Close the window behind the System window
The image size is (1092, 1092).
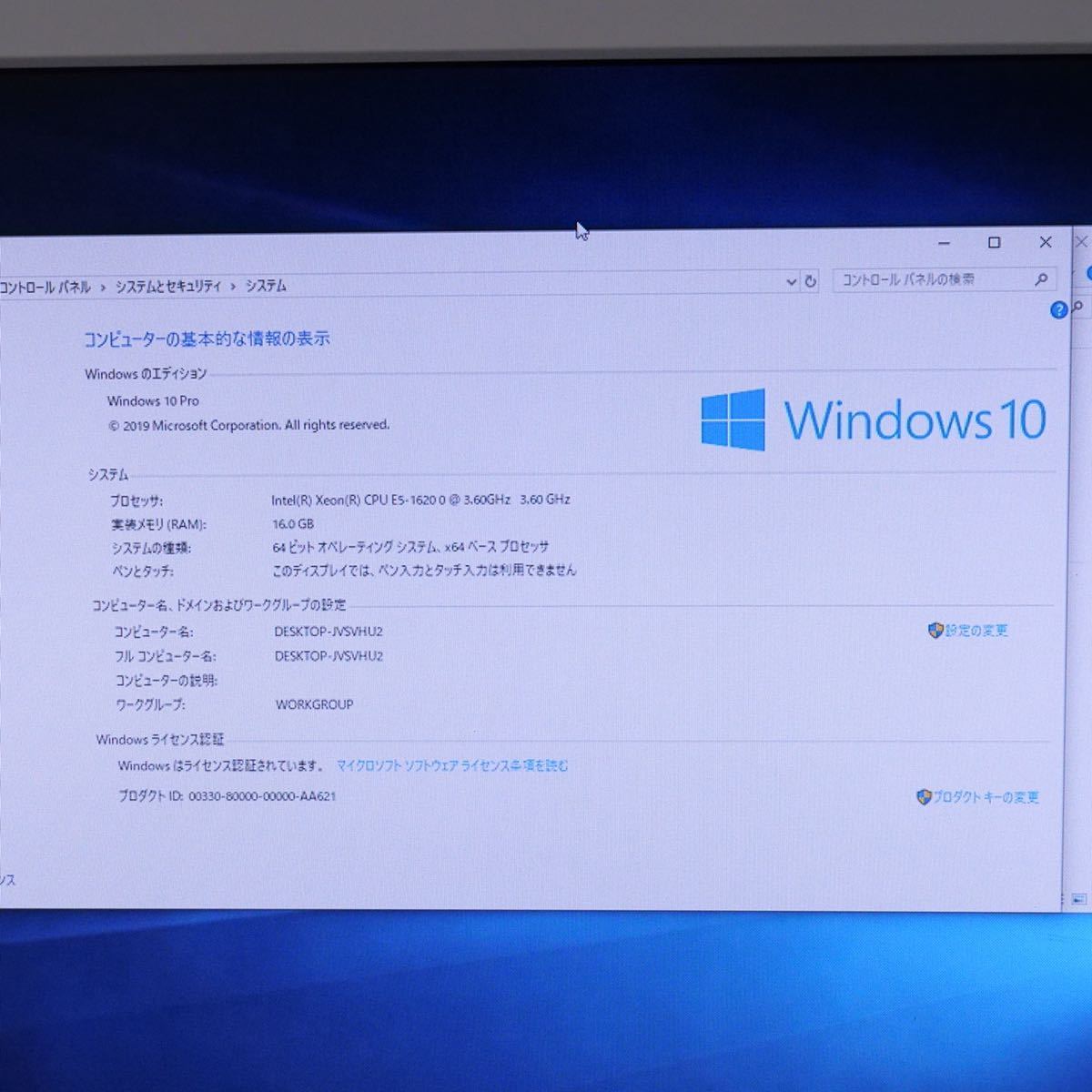tap(1081, 242)
